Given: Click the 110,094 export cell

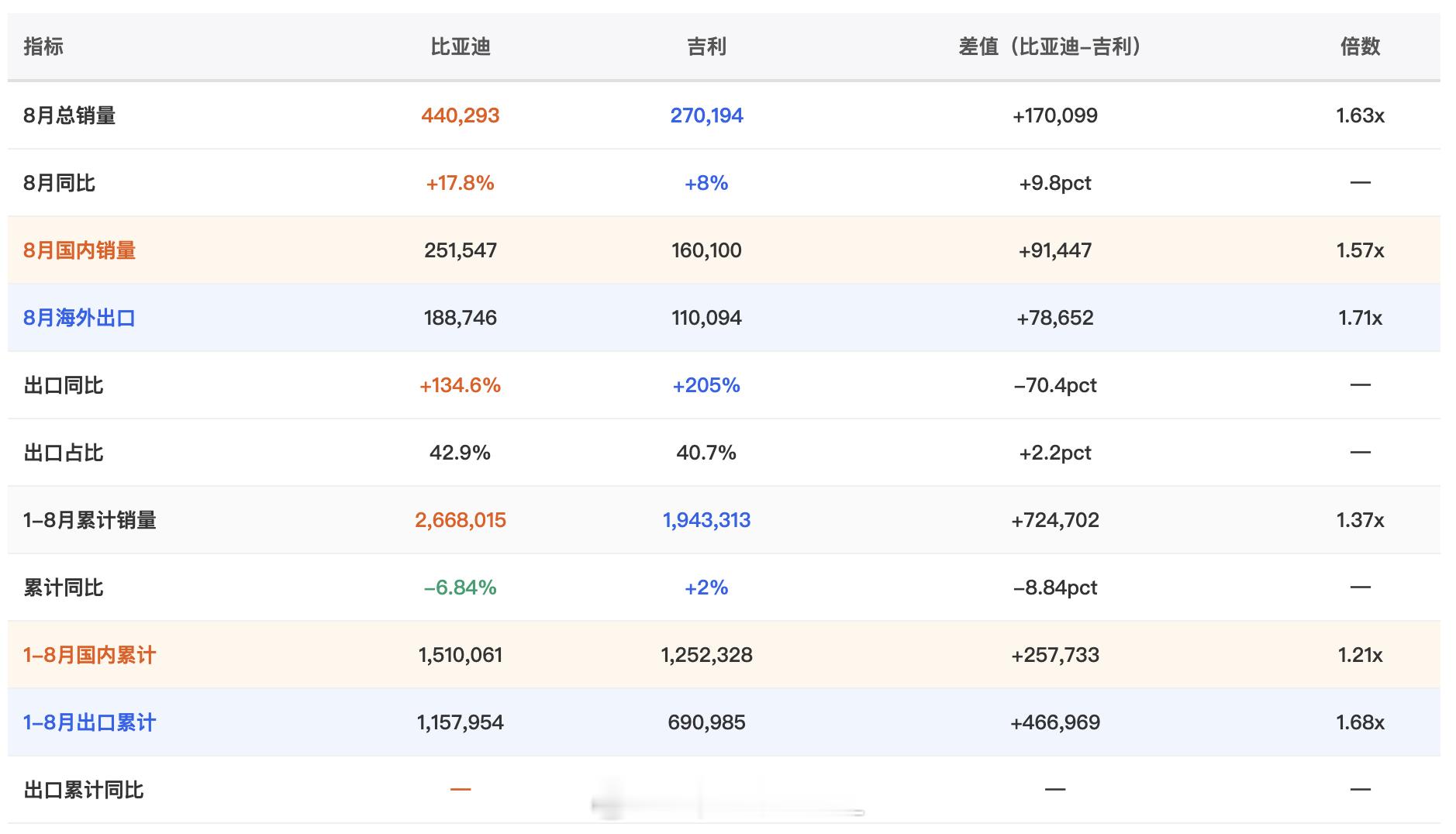Looking at the screenshot, I should pos(706,318).
